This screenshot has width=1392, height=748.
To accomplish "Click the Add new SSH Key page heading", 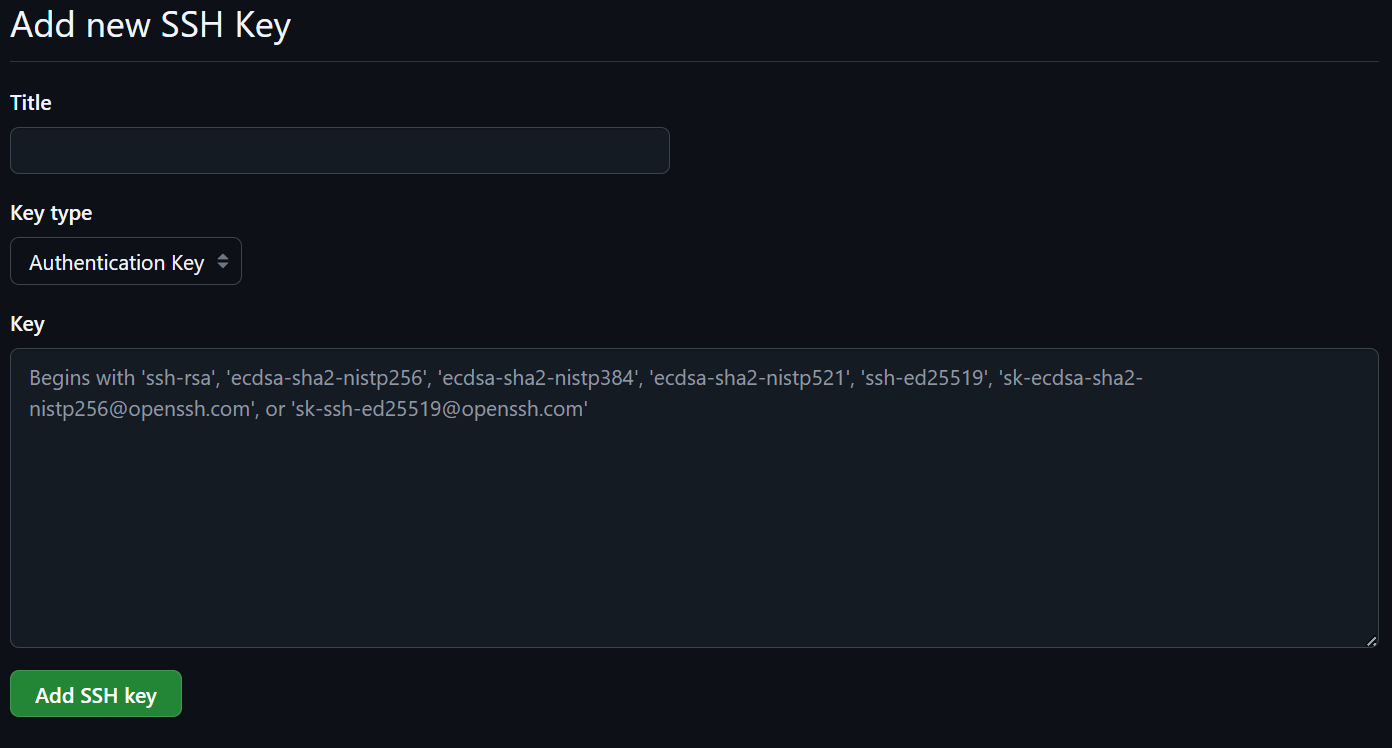I will point(150,25).
